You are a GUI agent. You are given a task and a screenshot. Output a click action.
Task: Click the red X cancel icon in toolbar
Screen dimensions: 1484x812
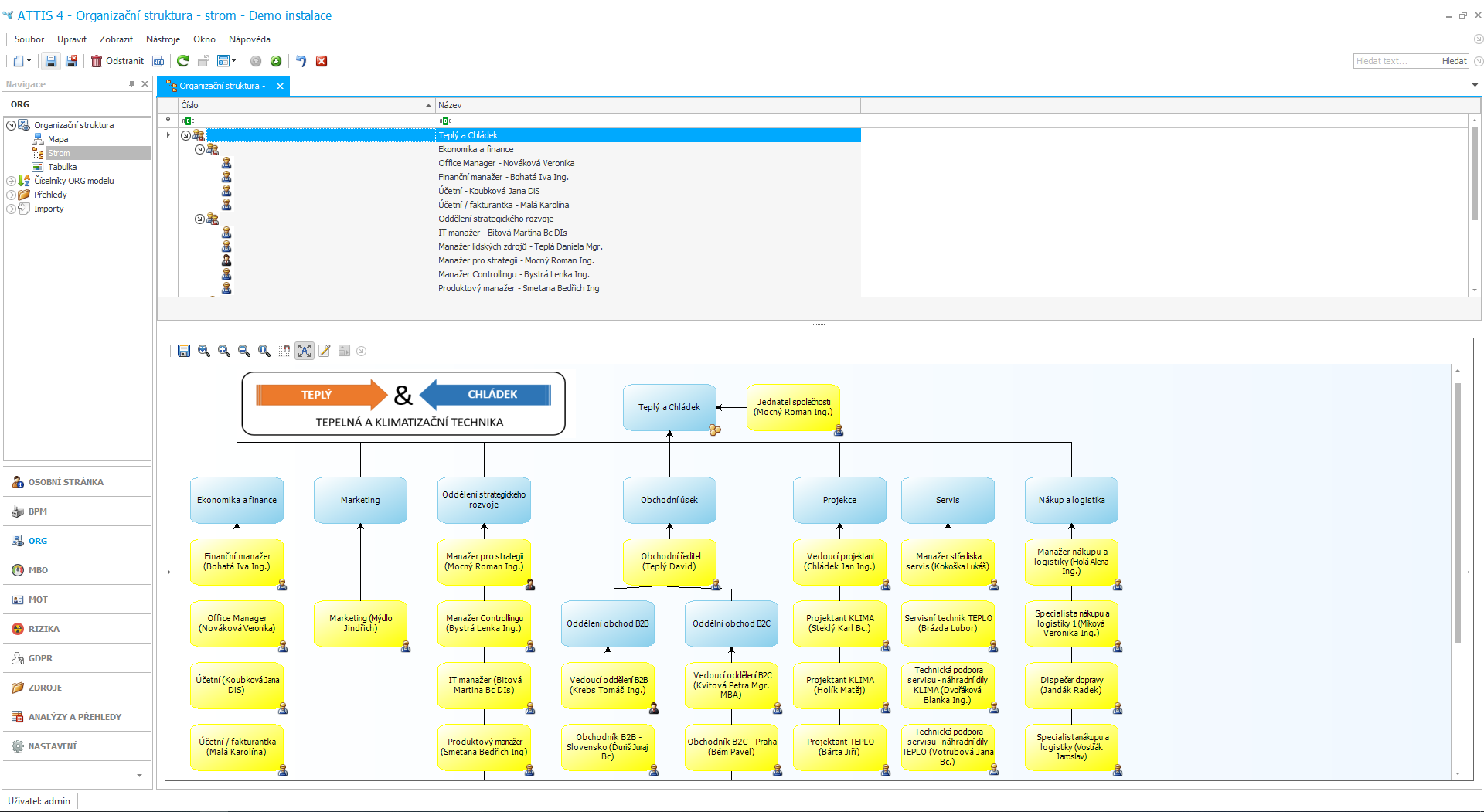322,61
